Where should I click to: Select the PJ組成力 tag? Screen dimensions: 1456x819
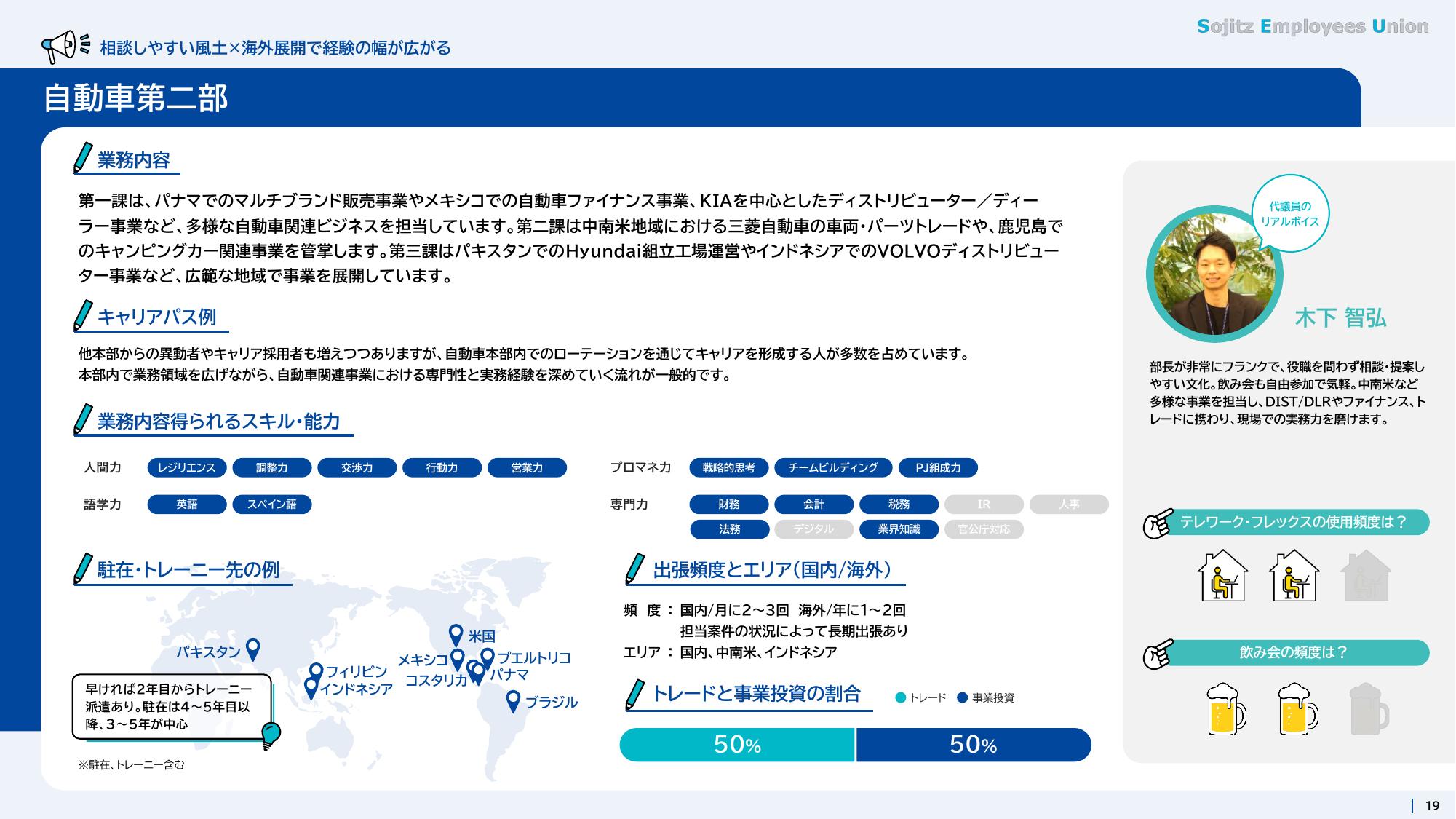(x=938, y=468)
